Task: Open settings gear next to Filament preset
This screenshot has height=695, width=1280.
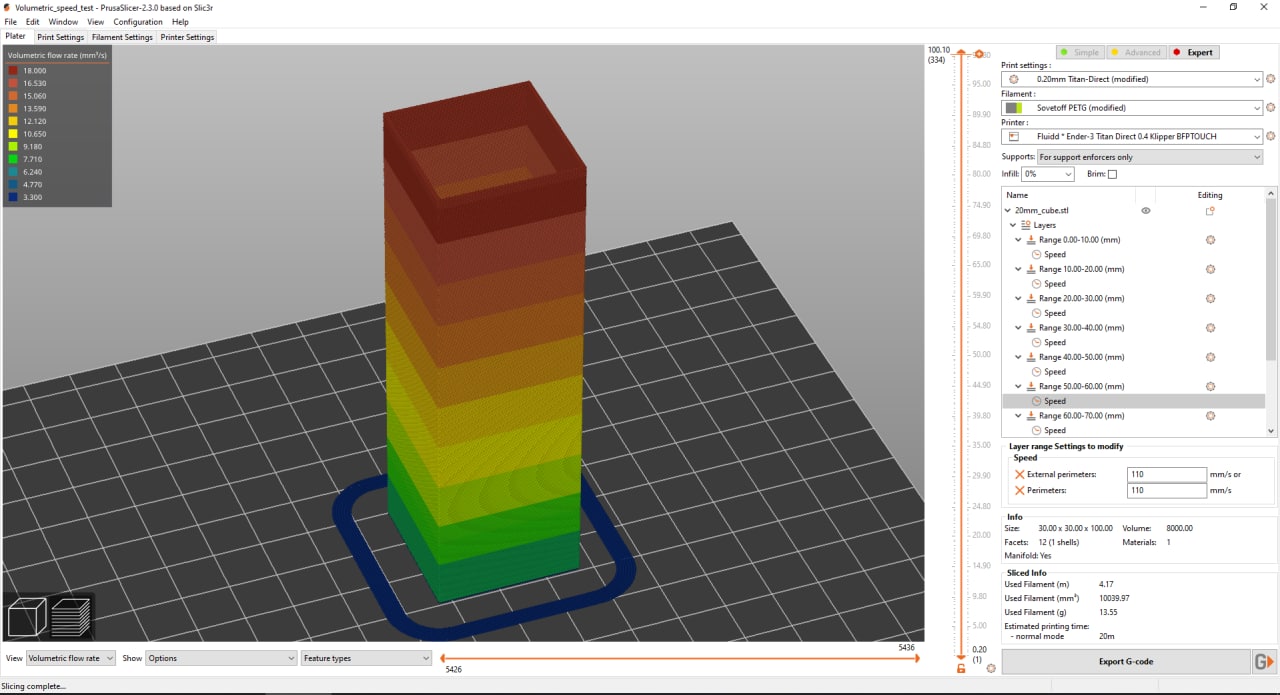Action: coord(1271,107)
